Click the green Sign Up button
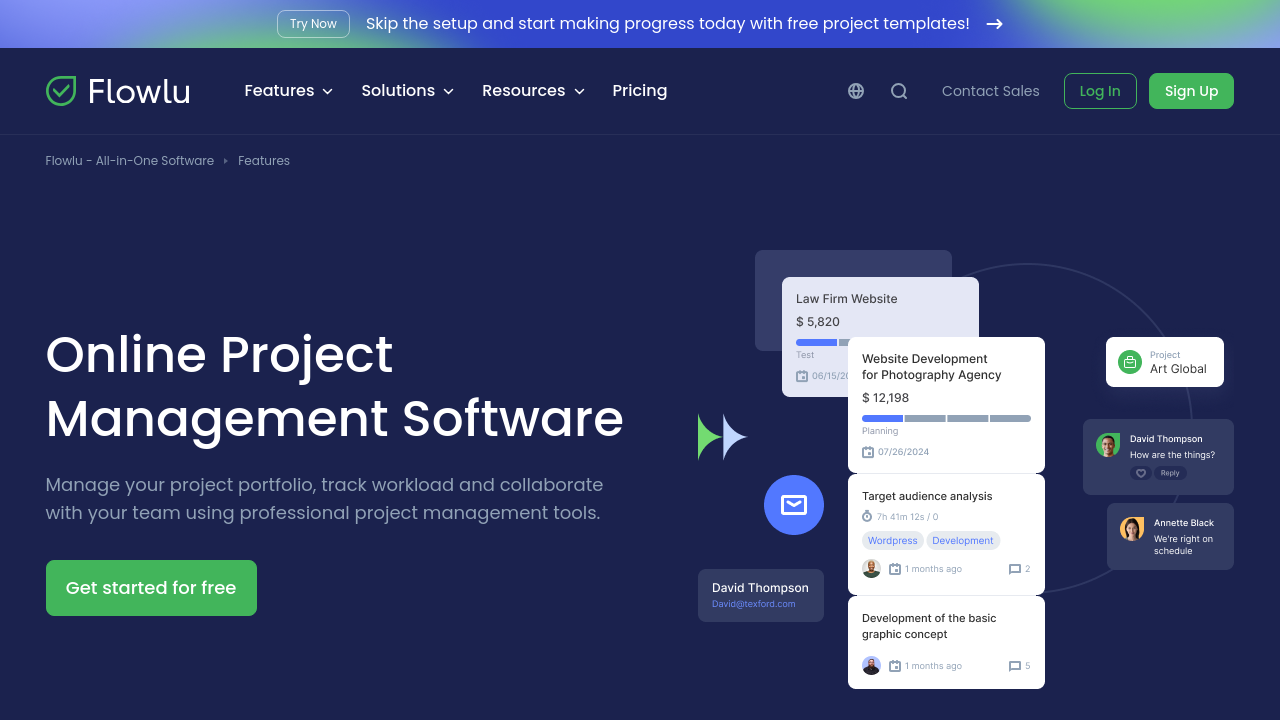 coord(1191,91)
